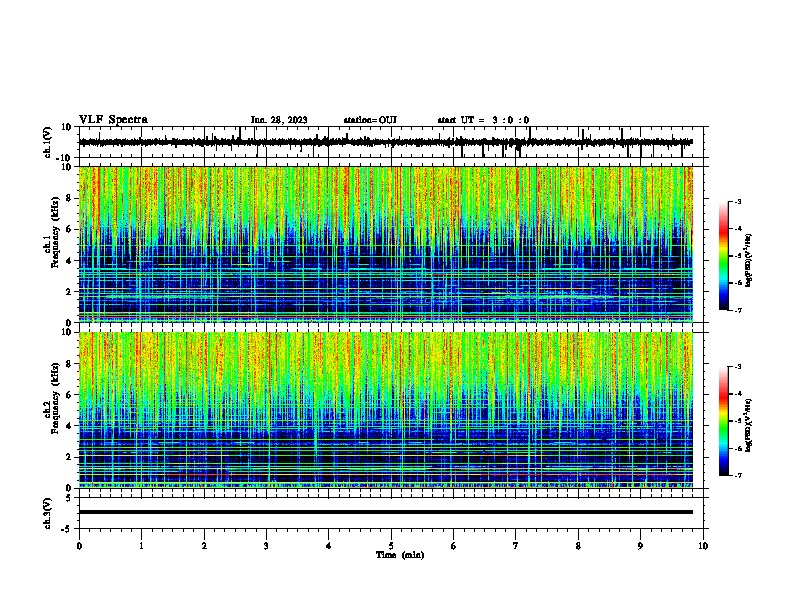Click the ch.2 color scale log(PSD) unit label
Viewport: 792px width, 612px height.
749,425
